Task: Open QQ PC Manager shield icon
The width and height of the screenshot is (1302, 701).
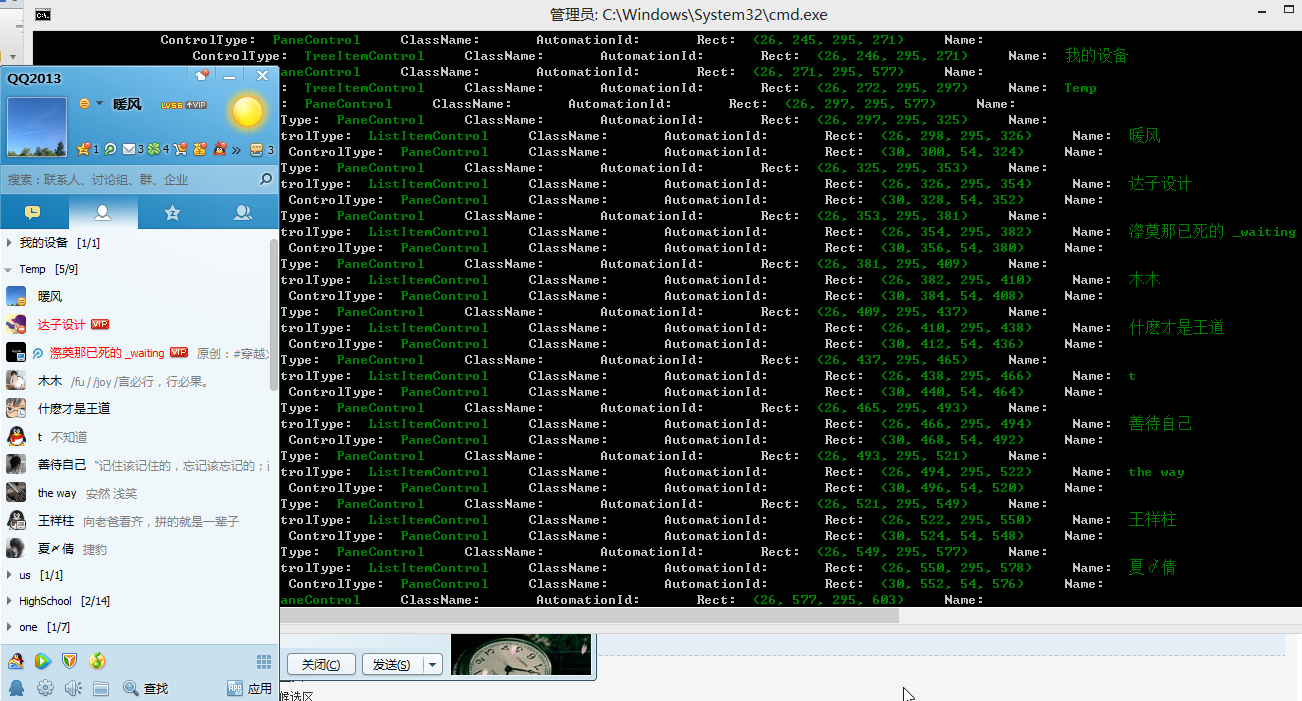Action: (x=69, y=661)
